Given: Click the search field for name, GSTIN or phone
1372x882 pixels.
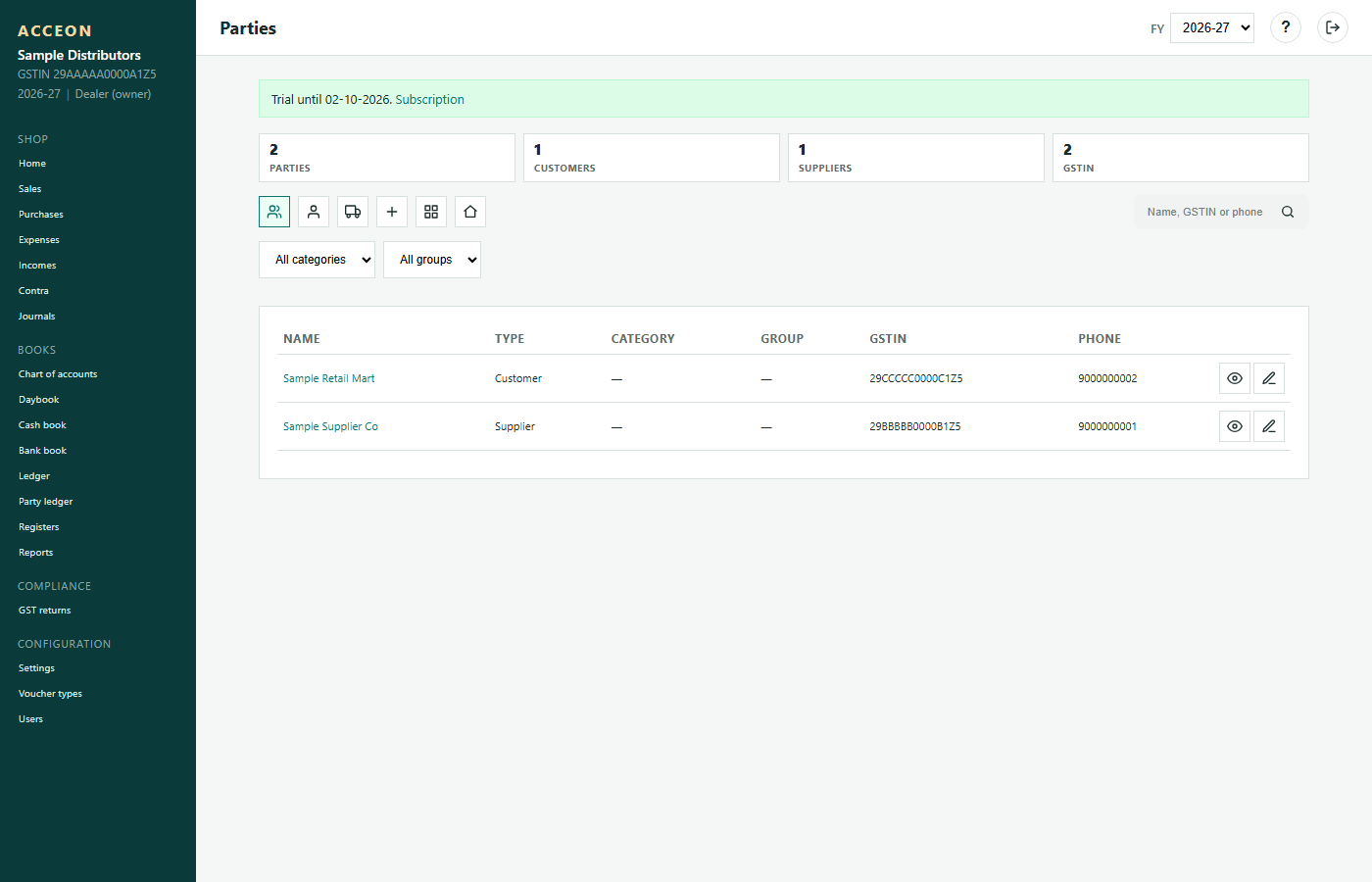Looking at the screenshot, I should click(x=1205, y=212).
